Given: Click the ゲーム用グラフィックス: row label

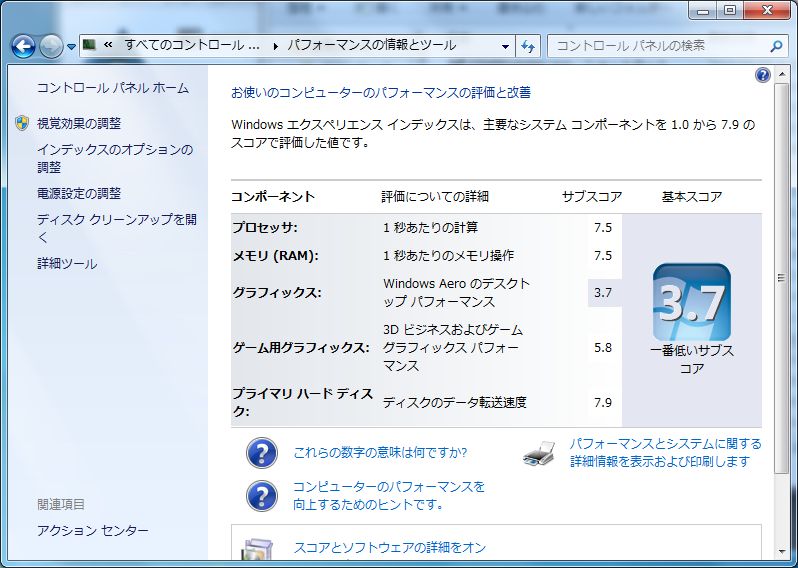Looking at the screenshot, I should click(x=301, y=348).
